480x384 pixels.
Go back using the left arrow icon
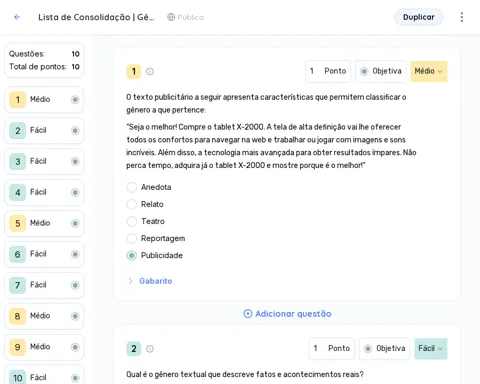pos(17,17)
